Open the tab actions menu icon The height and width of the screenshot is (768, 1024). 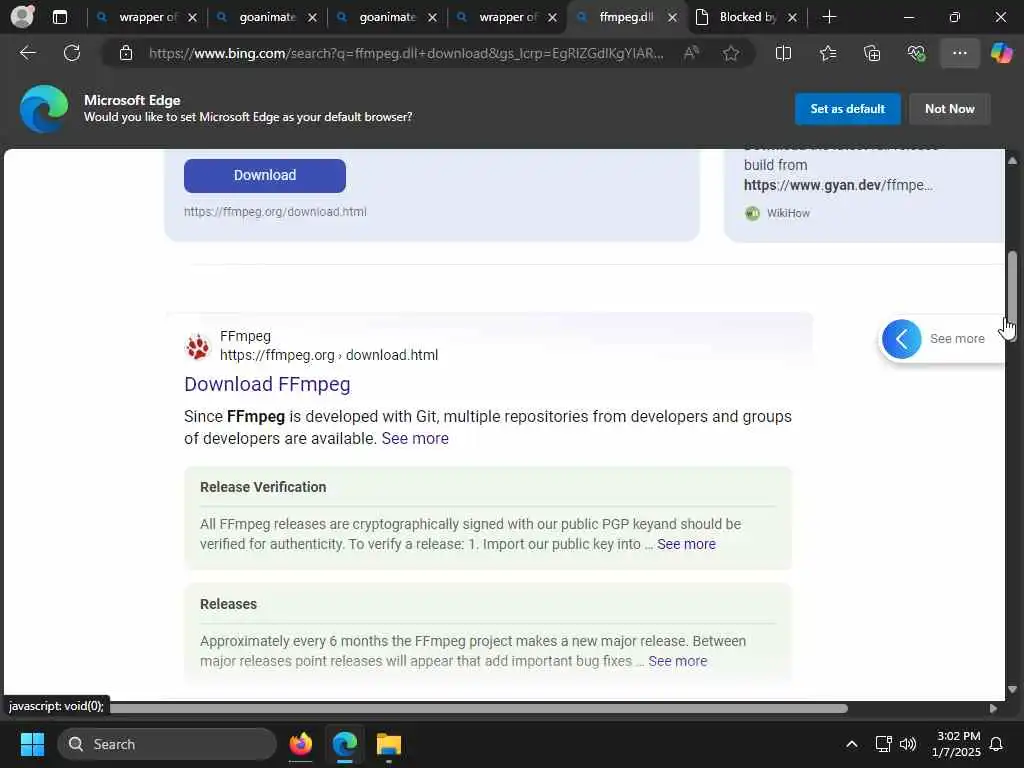[x=59, y=17]
